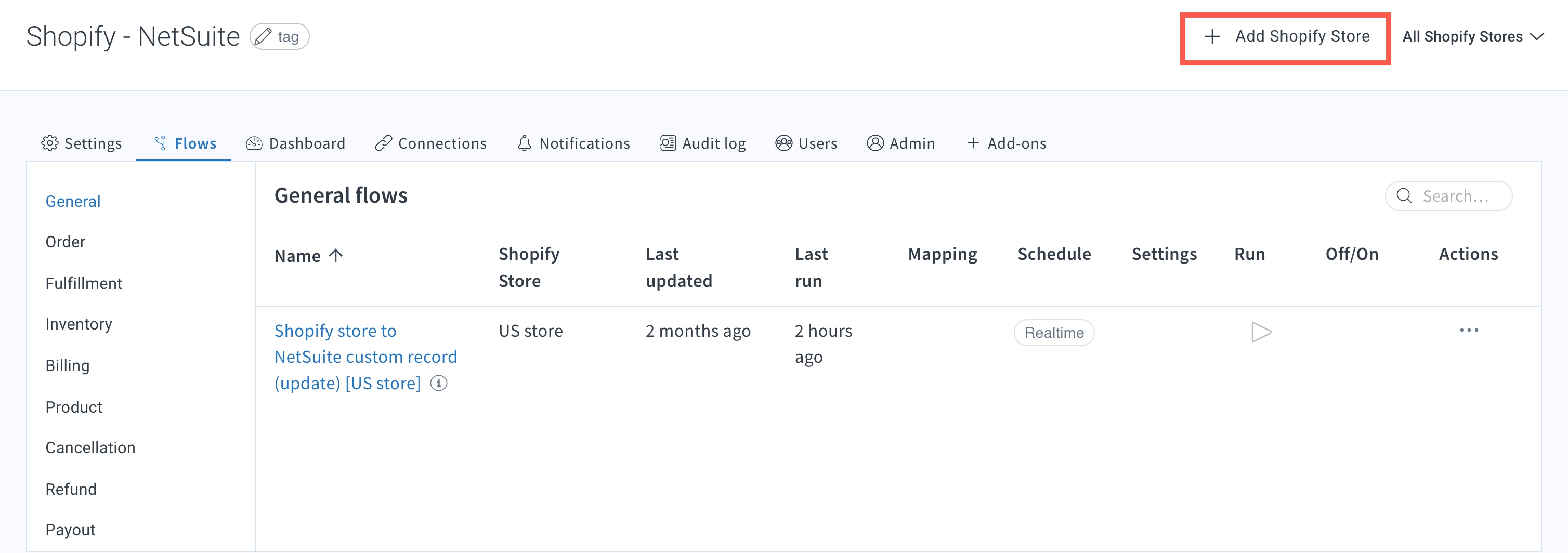This screenshot has height=553, width=1568.
Task: Open Product flow group
Action: (74, 407)
